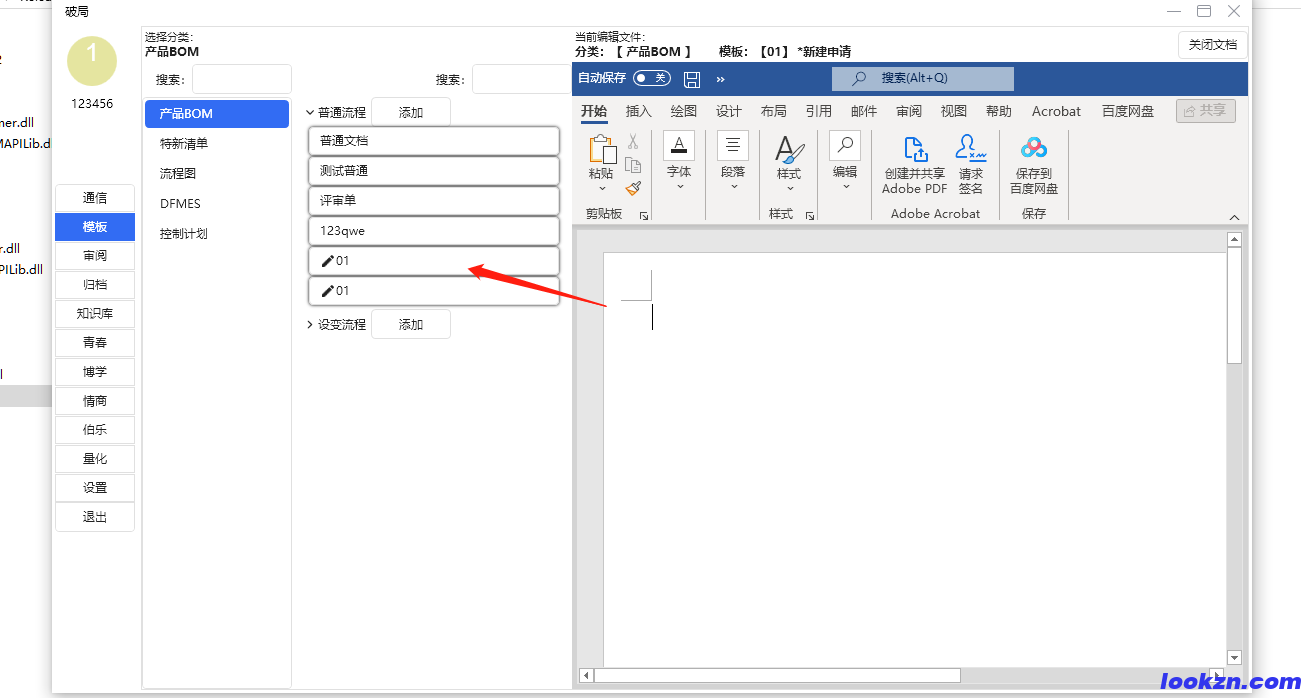Switch to the Insert (插入) ribbon tab
The width and height of the screenshot is (1301, 698).
638,111
